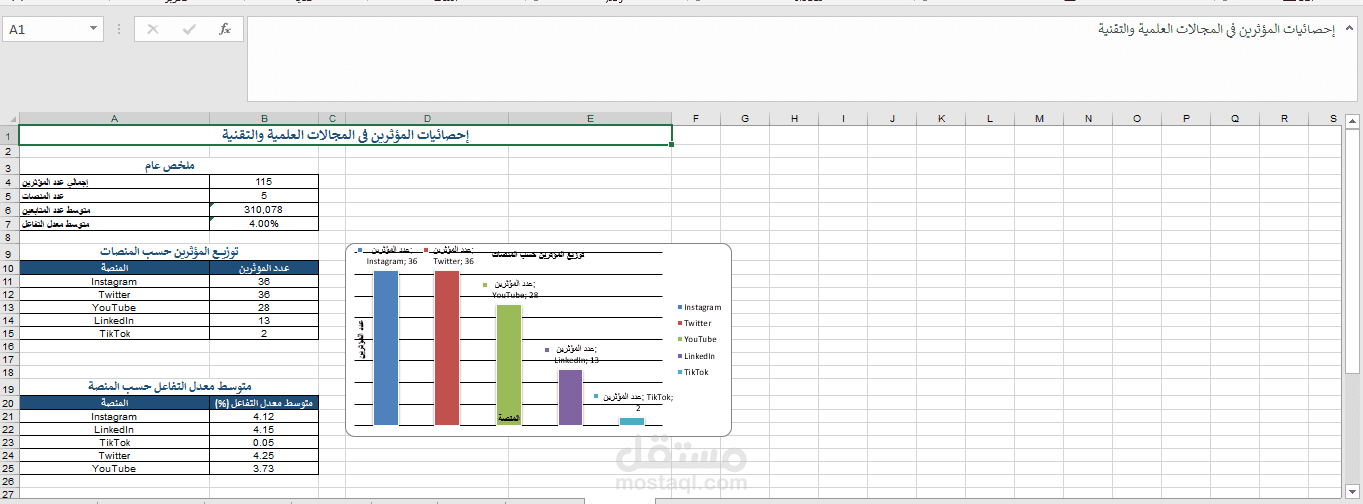Image resolution: width=1363 pixels, height=504 pixels.
Task: Click the Enter checkmark formula icon
Action: [x=189, y=30]
